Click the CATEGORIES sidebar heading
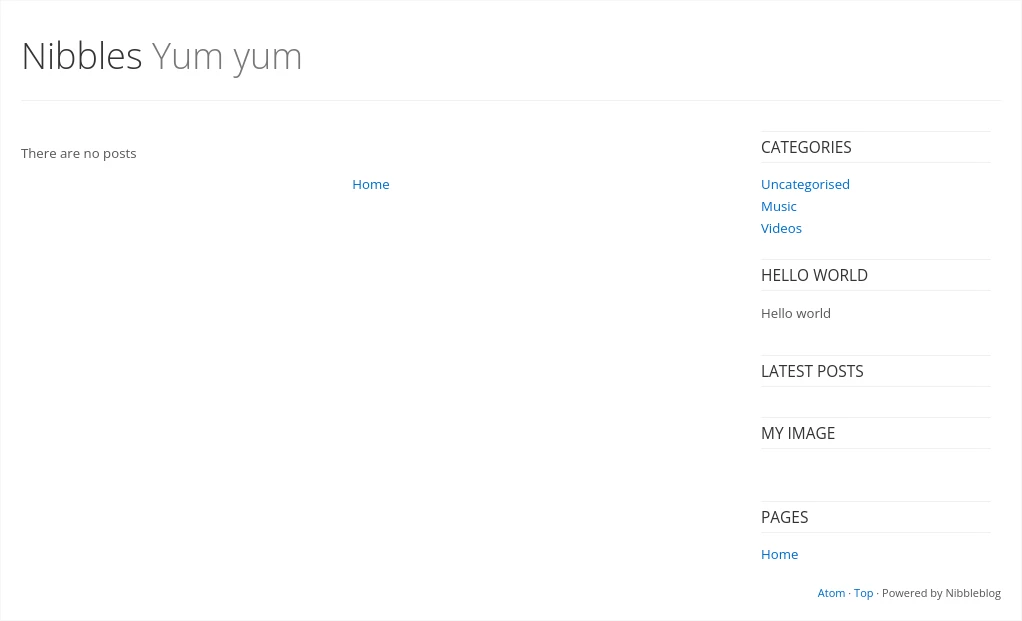The width and height of the screenshot is (1022, 621). pyautogui.click(x=806, y=147)
